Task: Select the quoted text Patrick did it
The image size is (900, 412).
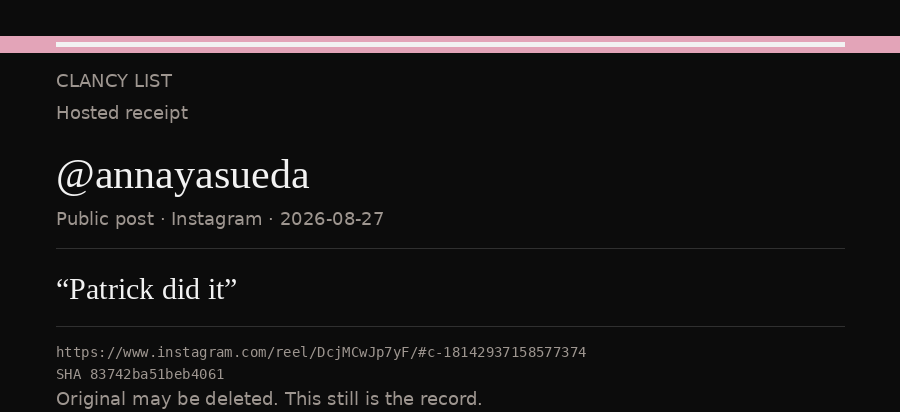Action: click(146, 289)
